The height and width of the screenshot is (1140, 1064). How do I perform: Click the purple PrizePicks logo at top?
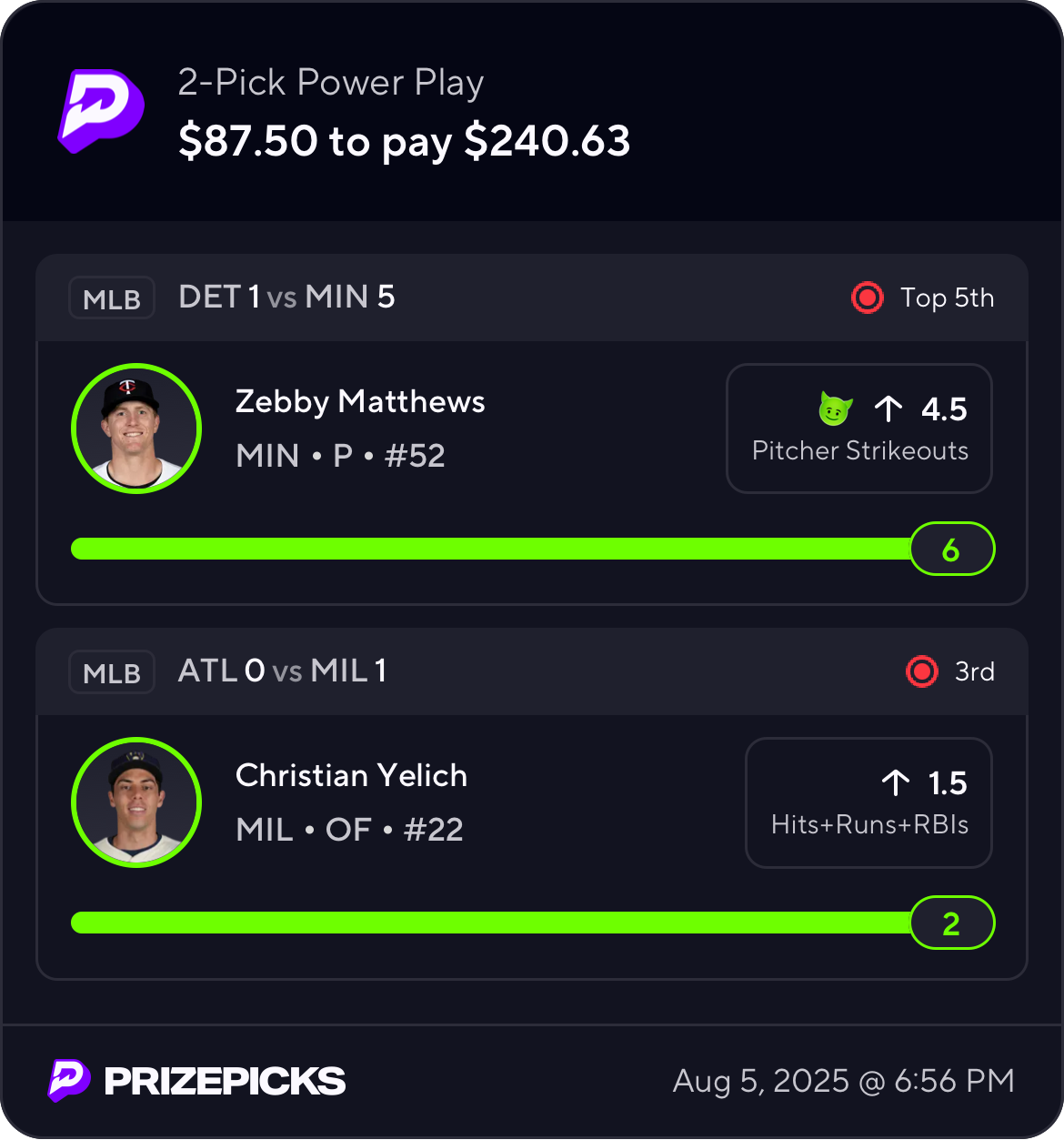click(x=101, y=111)
